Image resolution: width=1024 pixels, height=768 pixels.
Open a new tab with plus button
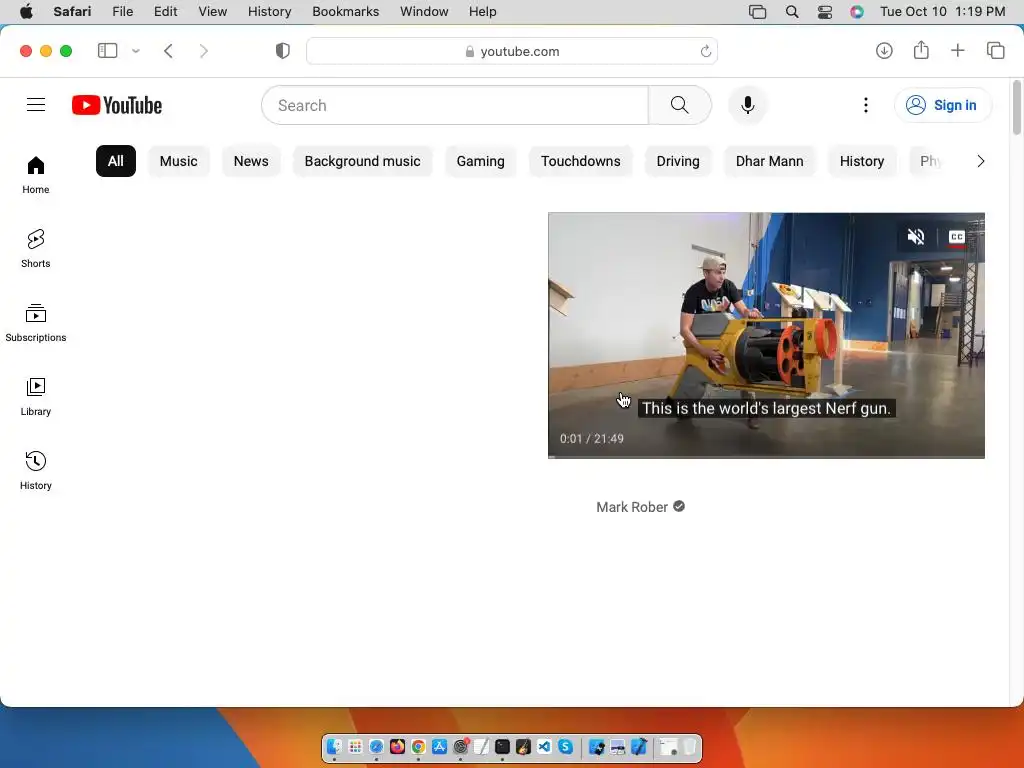tap(957, 50)
